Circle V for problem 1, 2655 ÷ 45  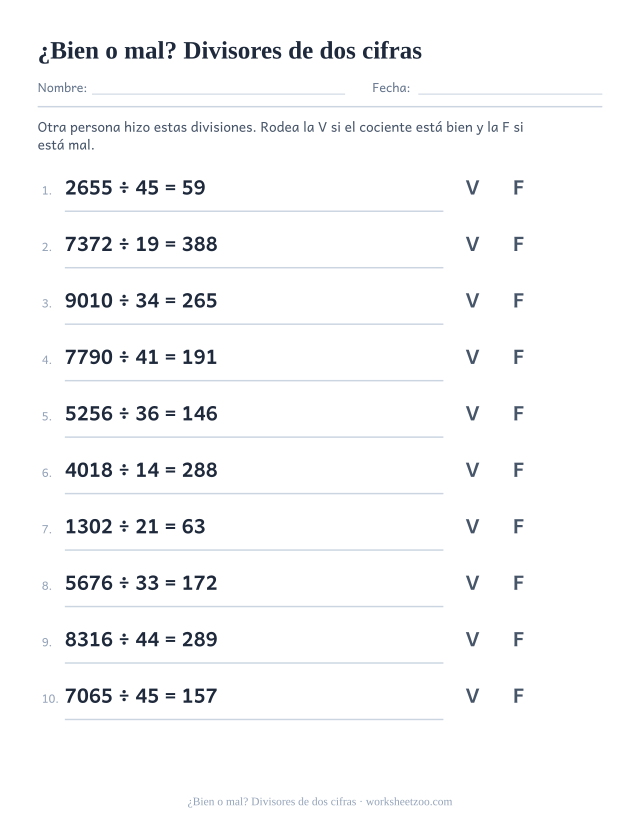click(x=472, y=188)
